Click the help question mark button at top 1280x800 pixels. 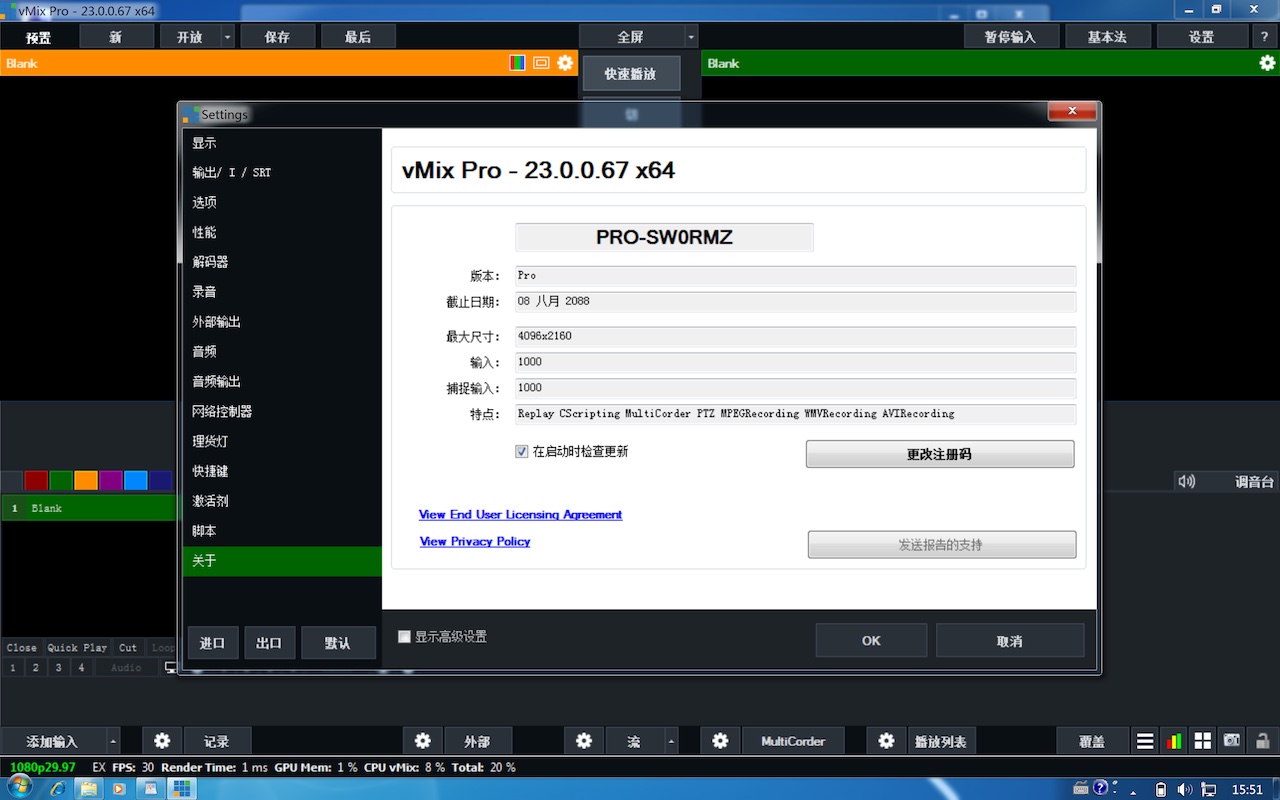tap(1264, 37)
